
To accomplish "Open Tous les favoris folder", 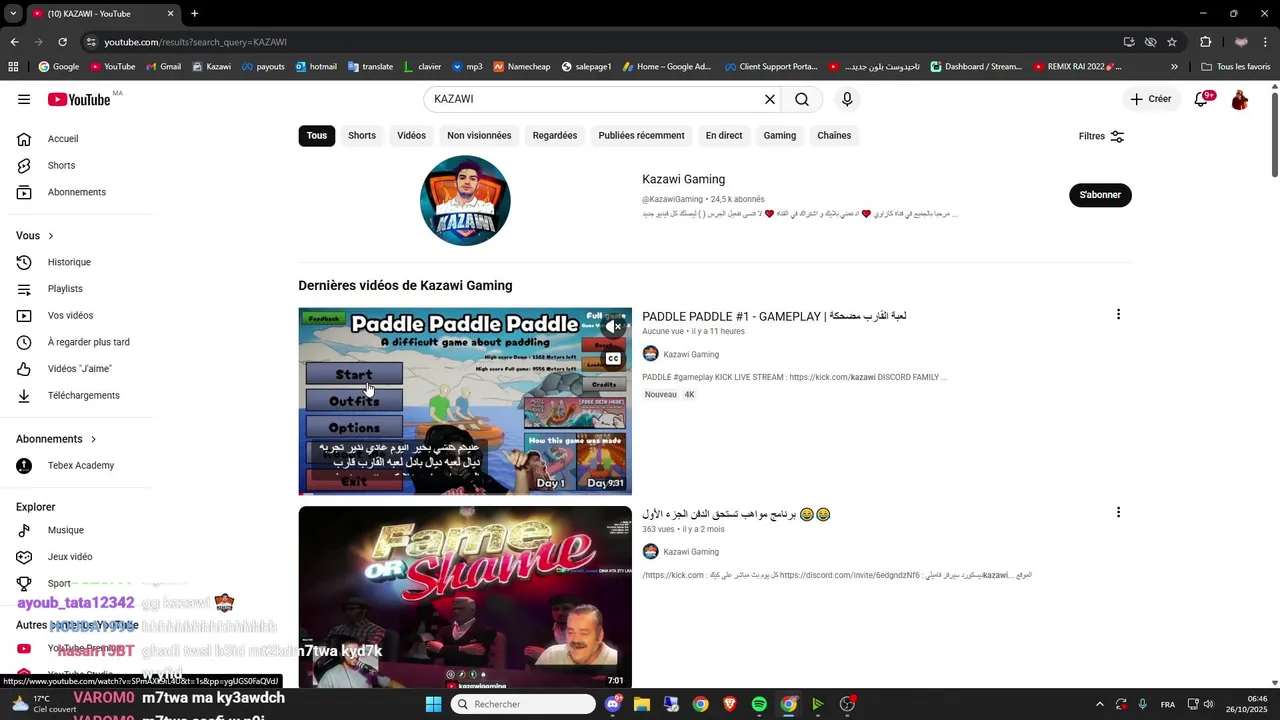I will (x=1235, y=67).
